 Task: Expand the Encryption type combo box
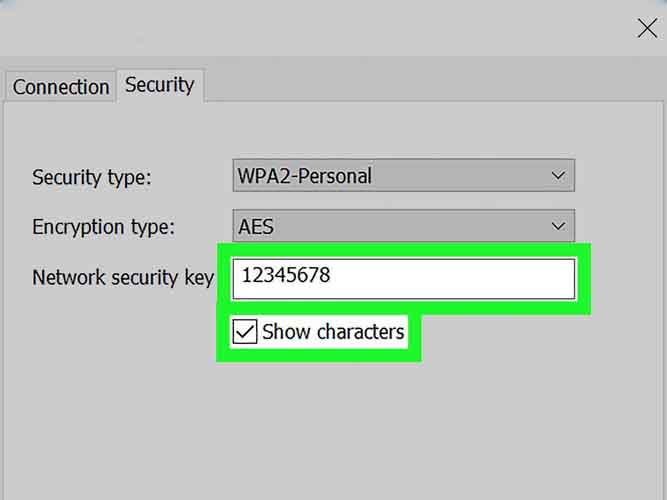tap(403, 227)
